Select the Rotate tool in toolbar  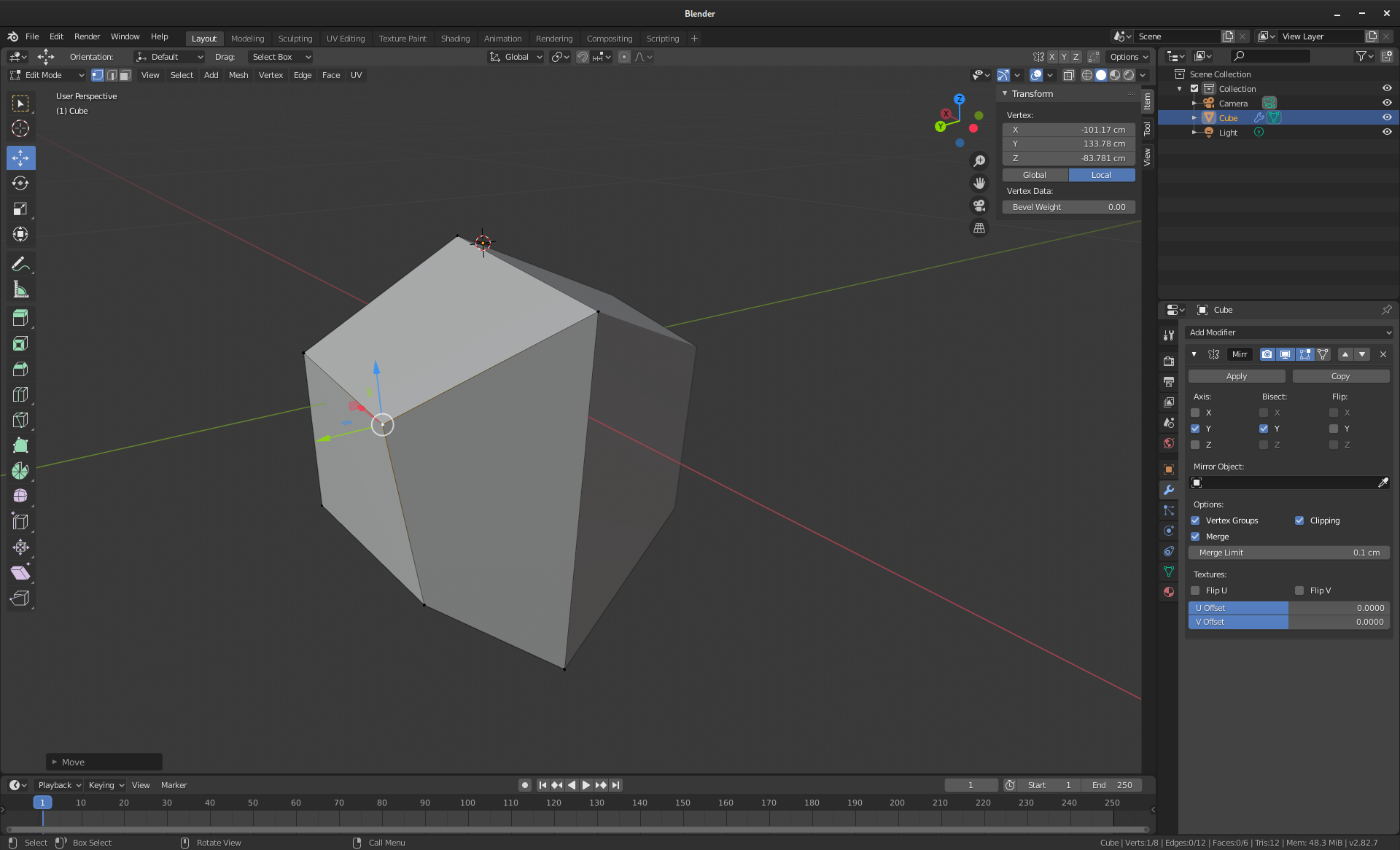tap(20, 183)
